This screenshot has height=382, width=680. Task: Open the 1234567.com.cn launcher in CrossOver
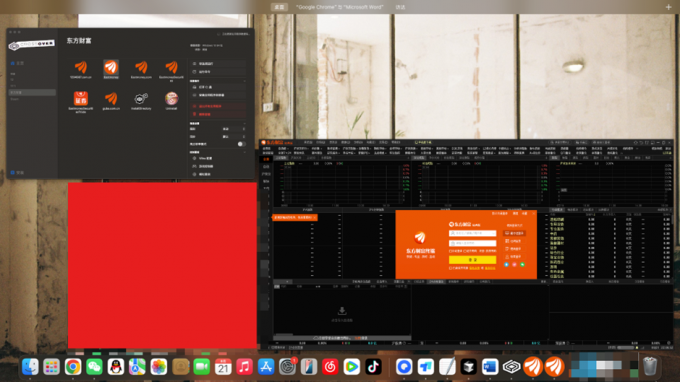click(81, 67)
